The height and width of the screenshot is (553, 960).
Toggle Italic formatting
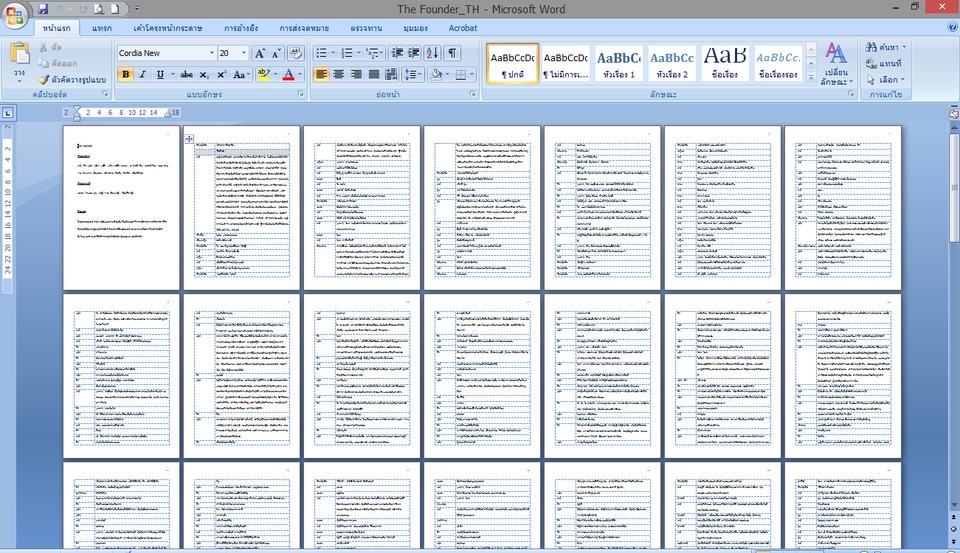point(142,75)
